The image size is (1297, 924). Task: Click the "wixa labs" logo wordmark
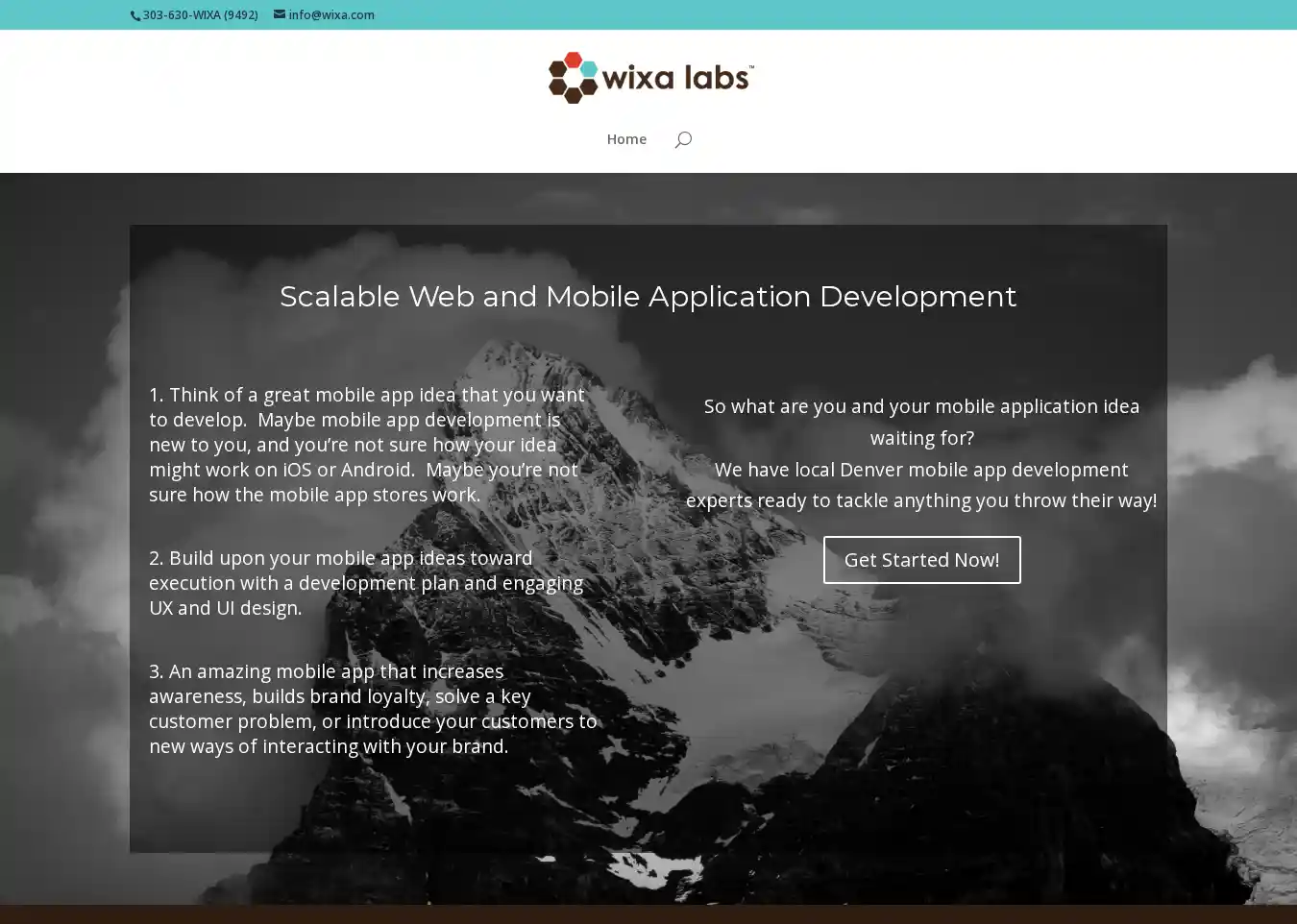click(675, 78)
